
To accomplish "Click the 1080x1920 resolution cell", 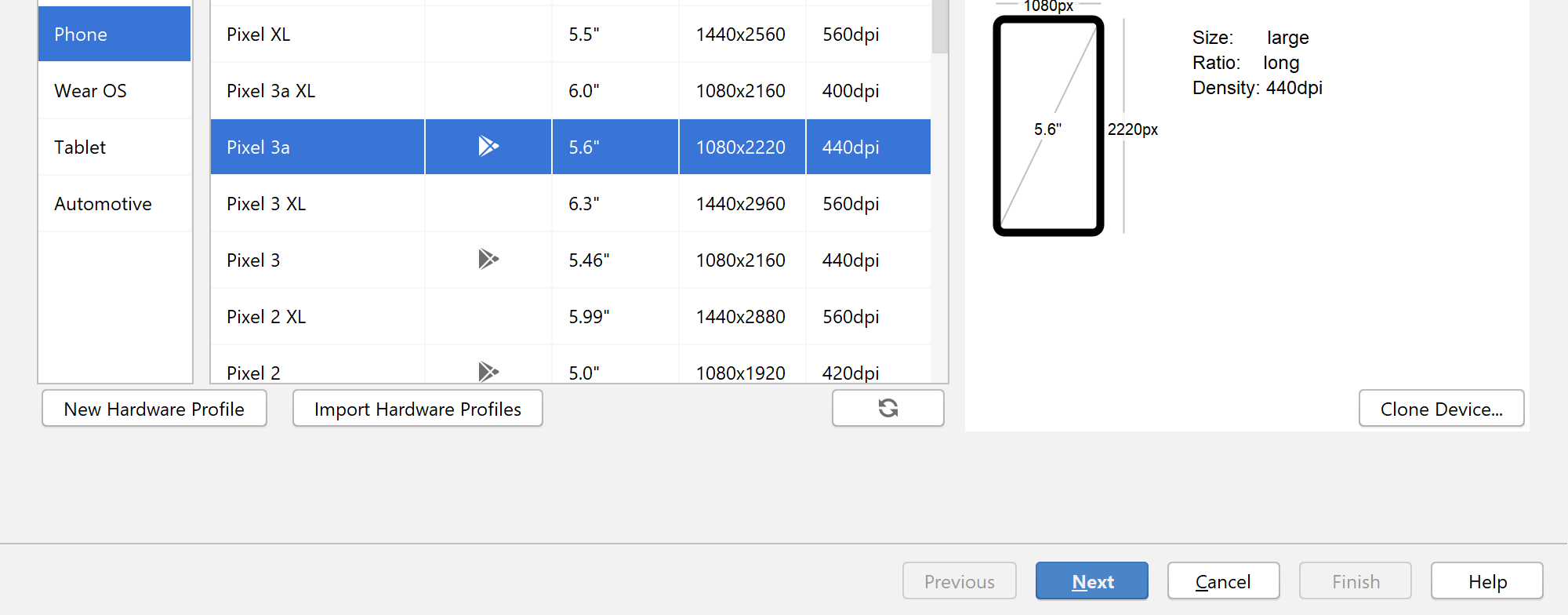I will coord(742,365).
